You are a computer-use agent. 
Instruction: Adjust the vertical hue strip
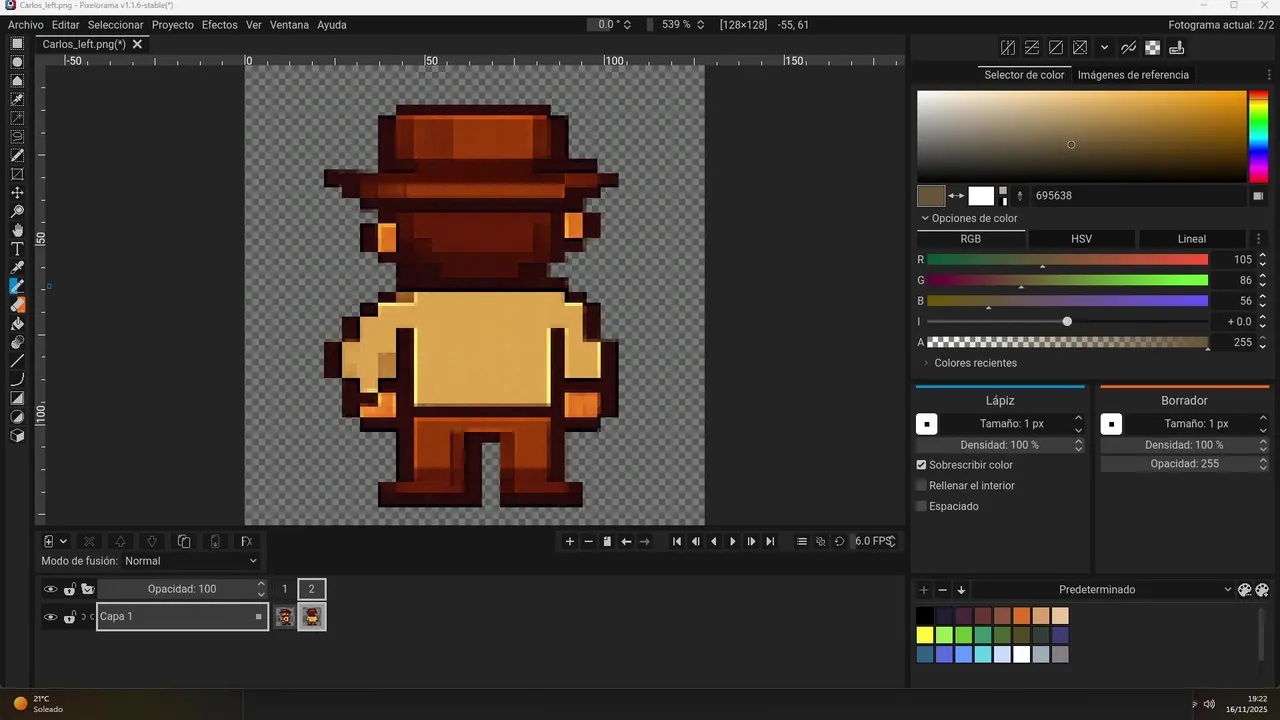[1257, 136]
